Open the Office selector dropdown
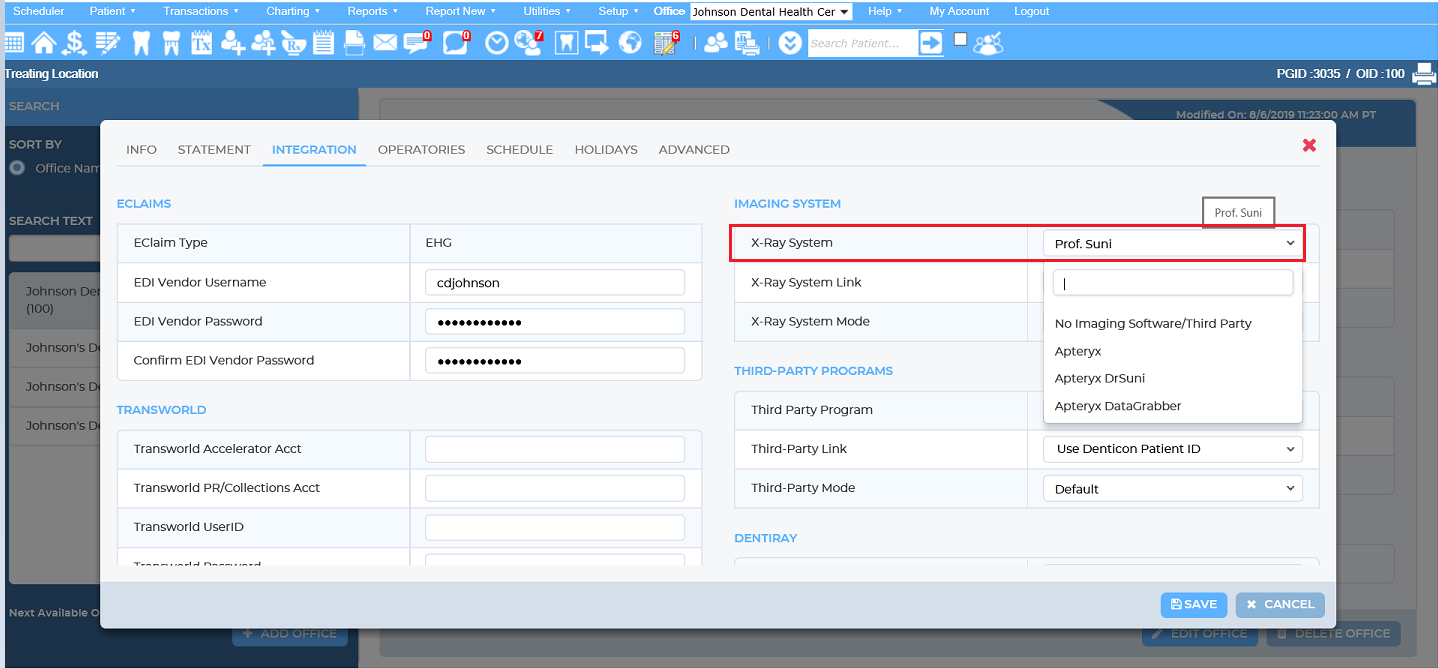 click(x=771, y=12)
